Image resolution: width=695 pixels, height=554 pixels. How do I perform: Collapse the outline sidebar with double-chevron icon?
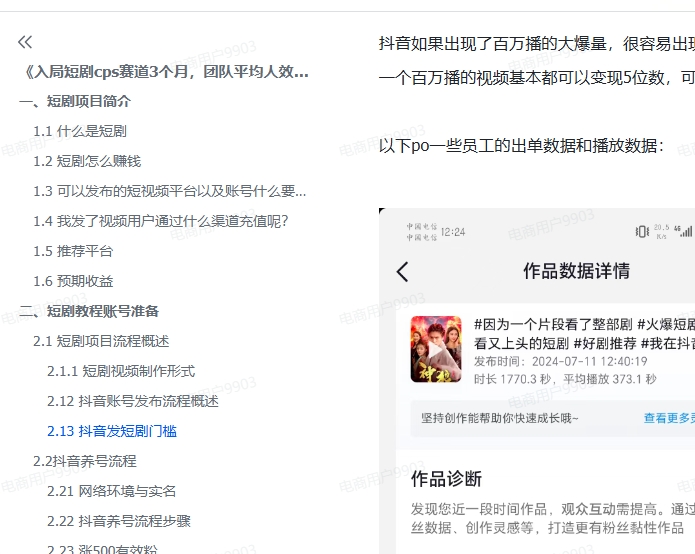coord(25,42)
